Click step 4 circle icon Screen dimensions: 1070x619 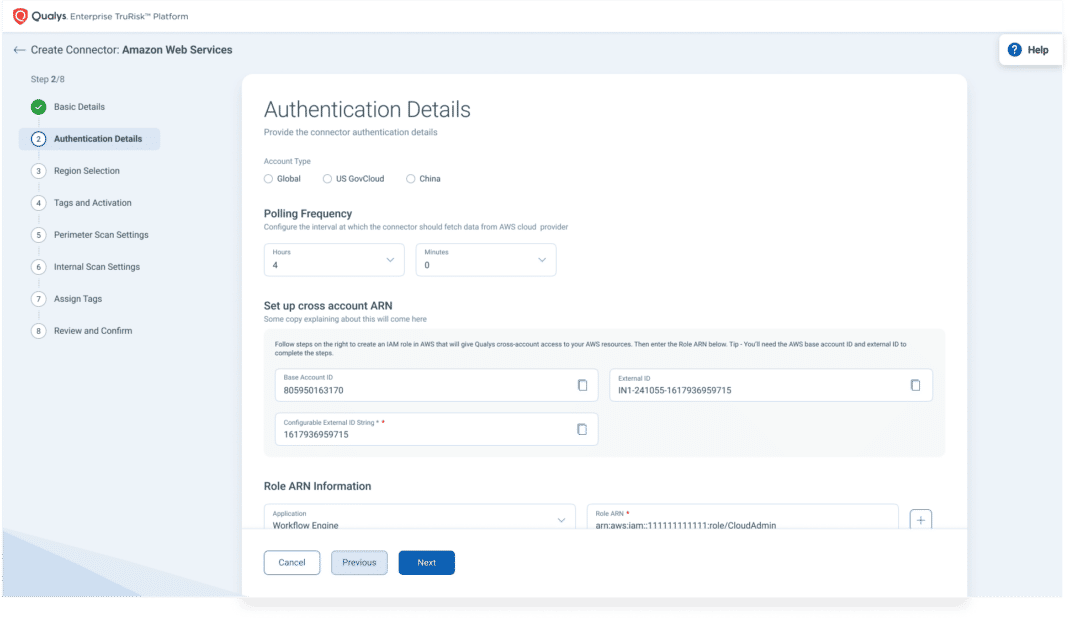[38, 203]
